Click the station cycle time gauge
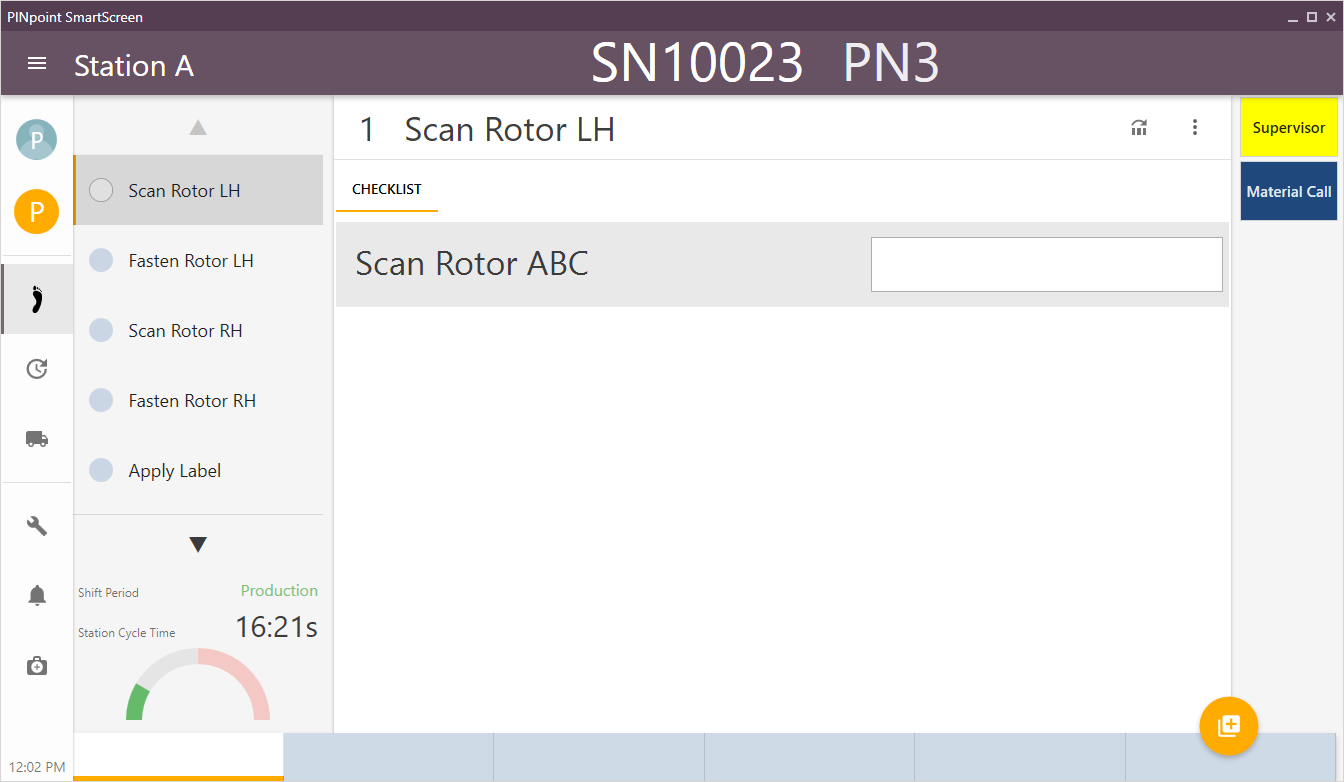 click(x=198, y=684)
